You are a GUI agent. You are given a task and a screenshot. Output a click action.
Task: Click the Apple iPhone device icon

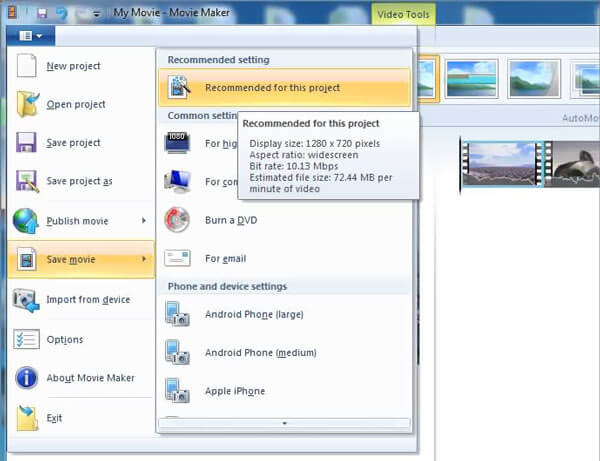click(x=177, y=391)
